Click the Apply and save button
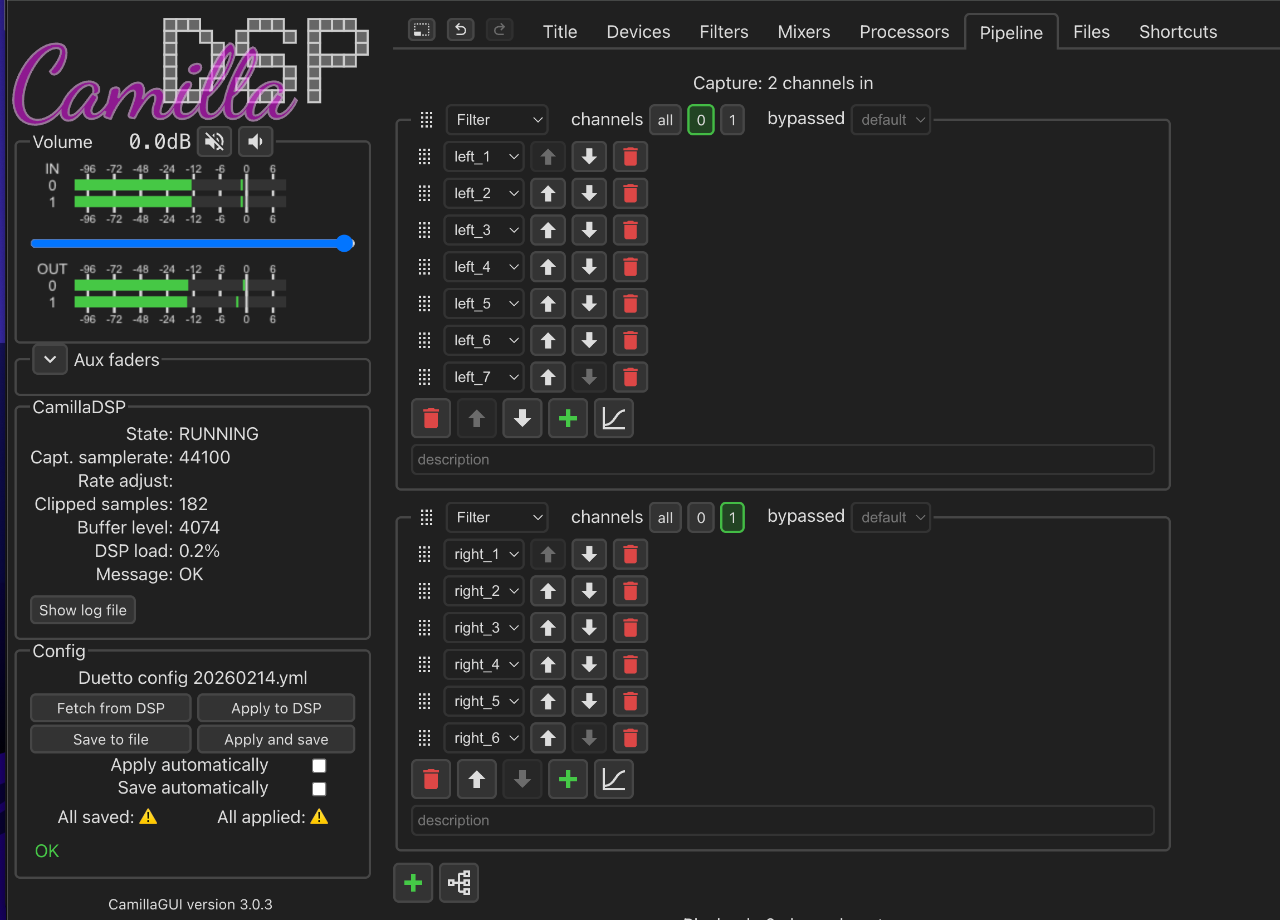This screenshot has height=920, width=1280. pos(276,740)
